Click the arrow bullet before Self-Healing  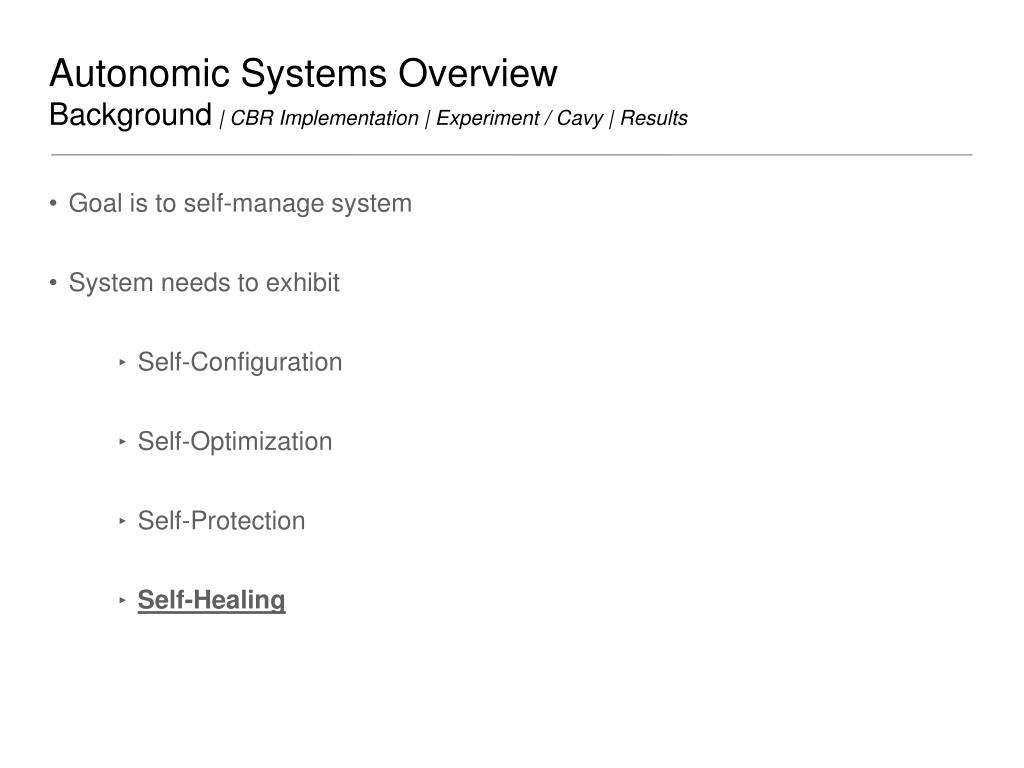point(122,600)
